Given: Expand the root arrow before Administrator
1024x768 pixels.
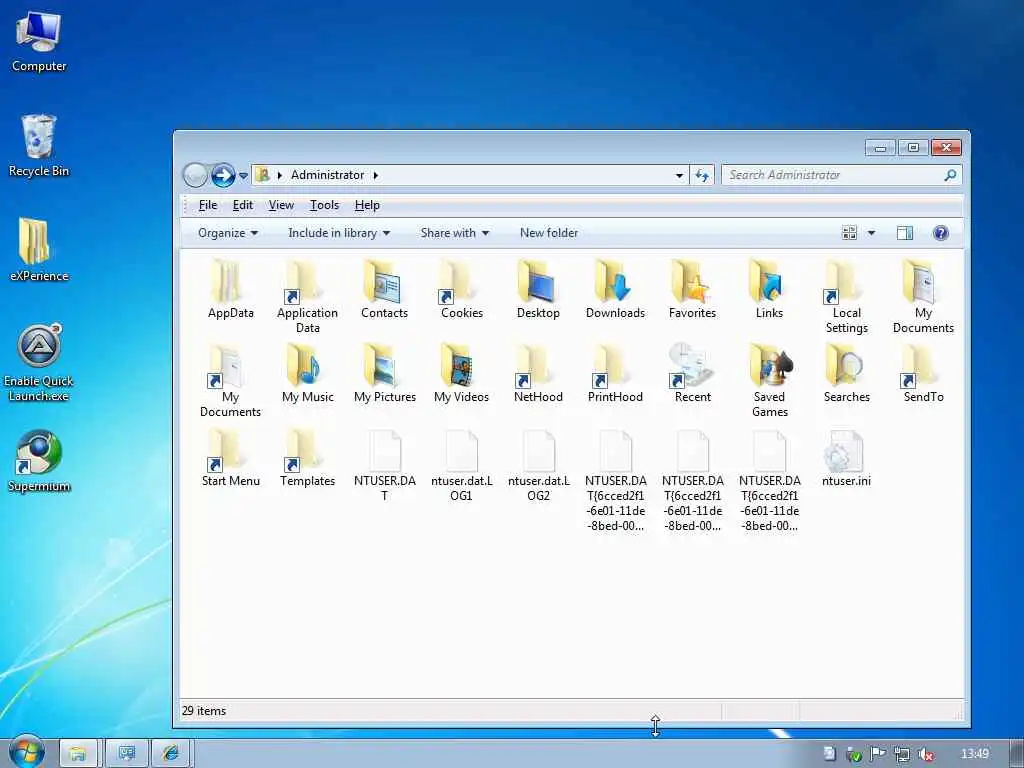Looking at the screenshot, I should pos(280,175).
